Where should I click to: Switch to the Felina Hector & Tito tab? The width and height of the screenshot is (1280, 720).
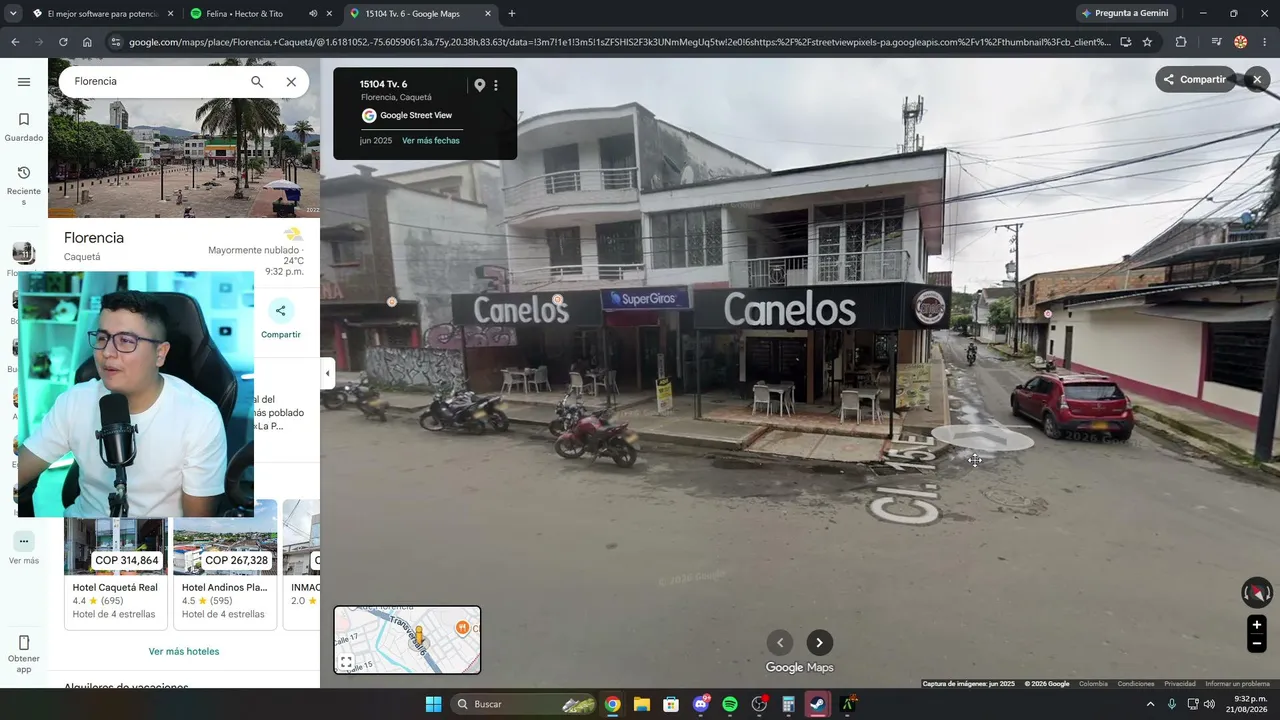pyautogui.click(x=262, y=14)
